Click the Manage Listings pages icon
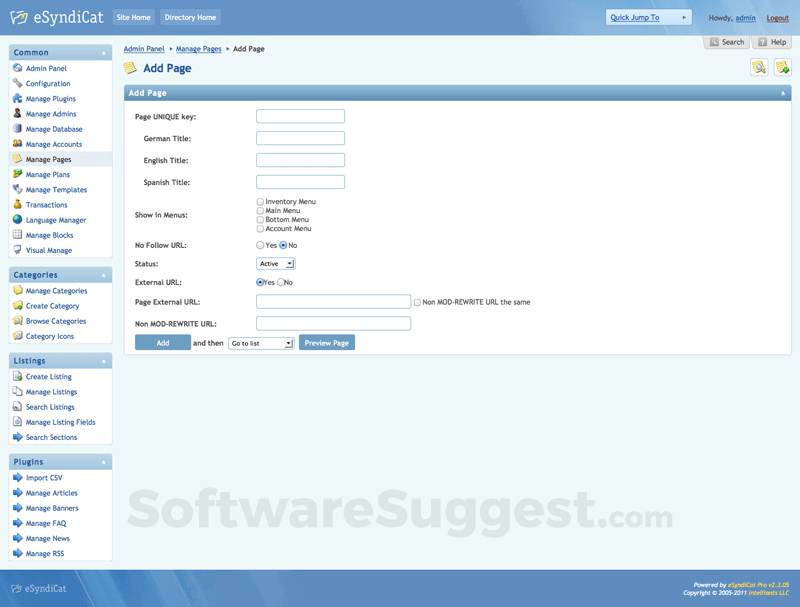This screenshot has width=800, height=607. coord(17,391)
